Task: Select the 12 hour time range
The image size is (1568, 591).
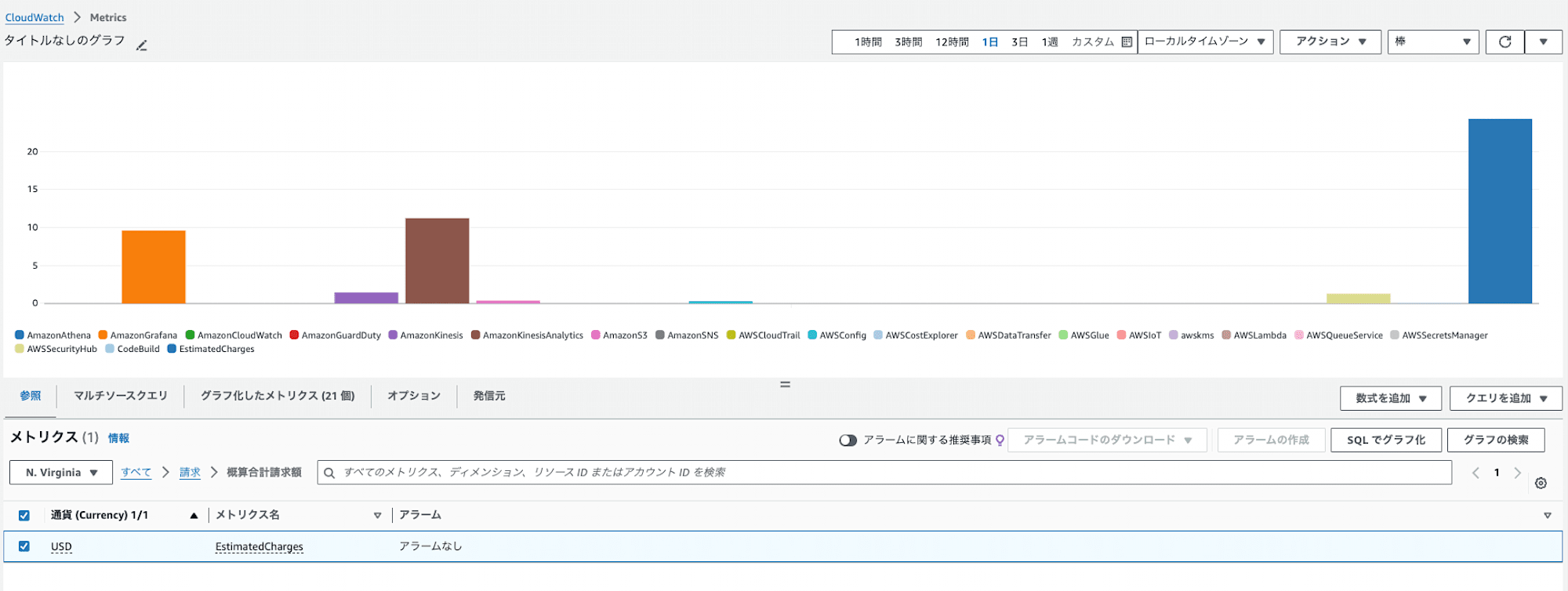Action: [952, 42]
